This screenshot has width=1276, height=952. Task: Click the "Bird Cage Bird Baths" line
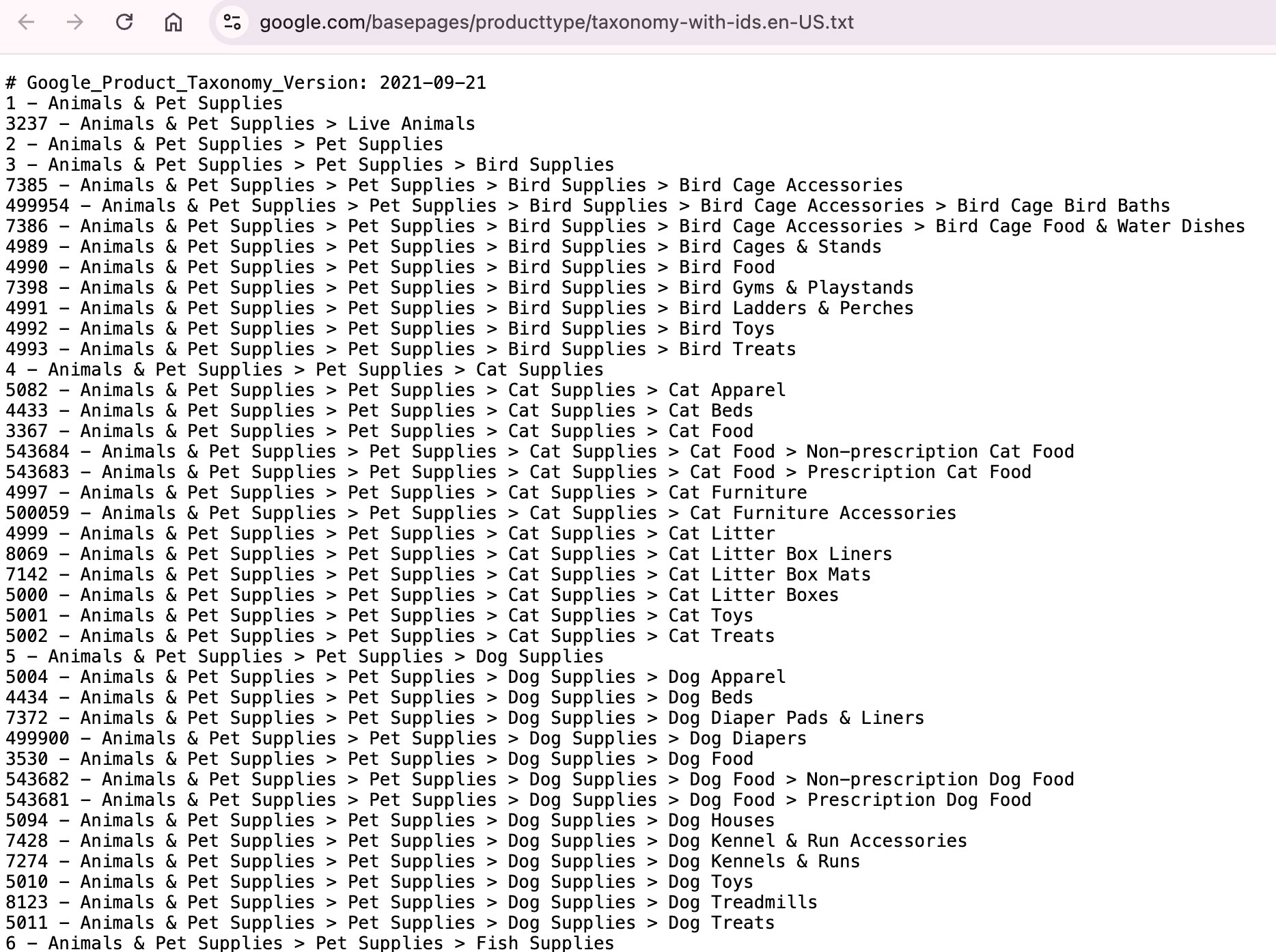tap(587, 206)
